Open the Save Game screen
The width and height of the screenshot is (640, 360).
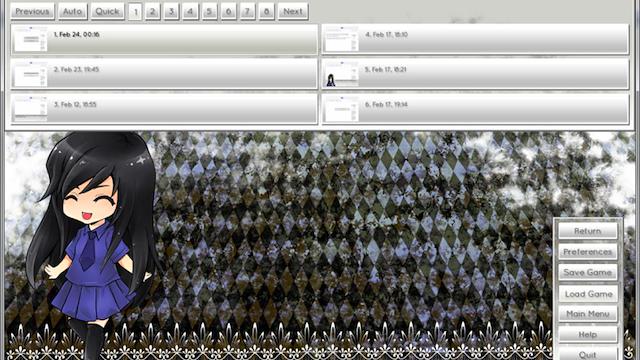(x=588, y=272)
